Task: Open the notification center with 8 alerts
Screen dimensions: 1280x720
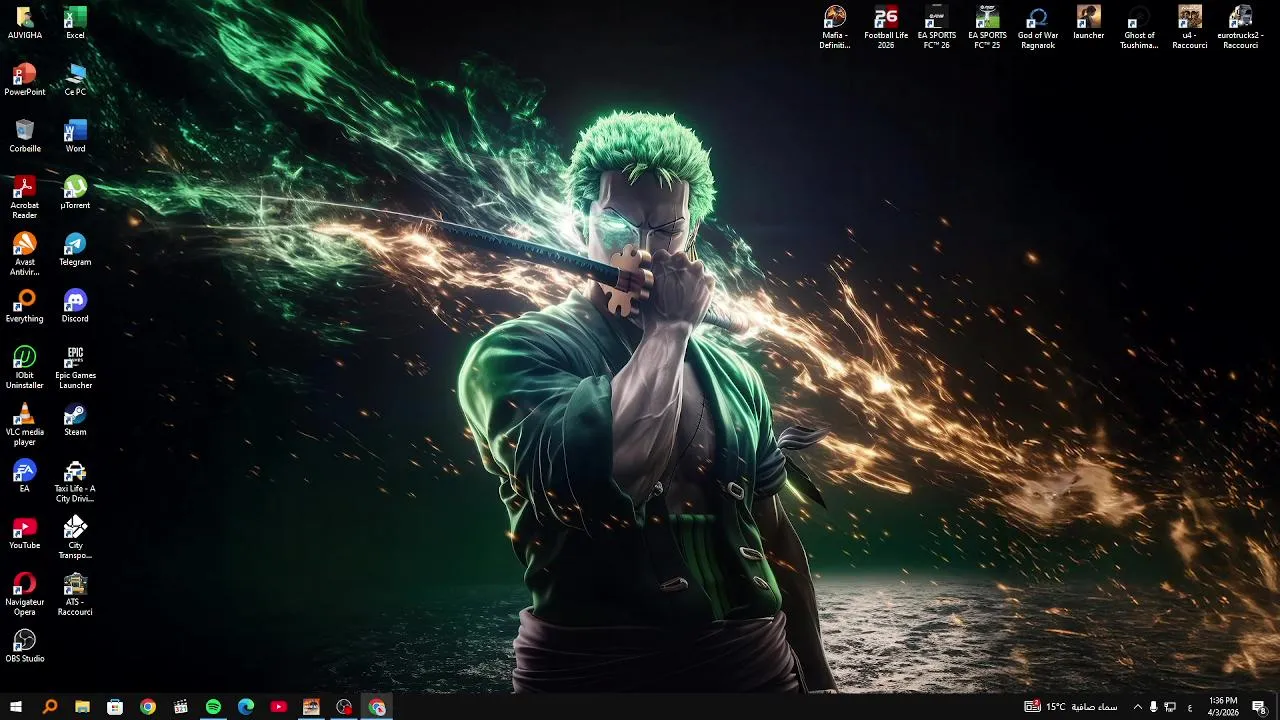Action: tap(1260, 707)
